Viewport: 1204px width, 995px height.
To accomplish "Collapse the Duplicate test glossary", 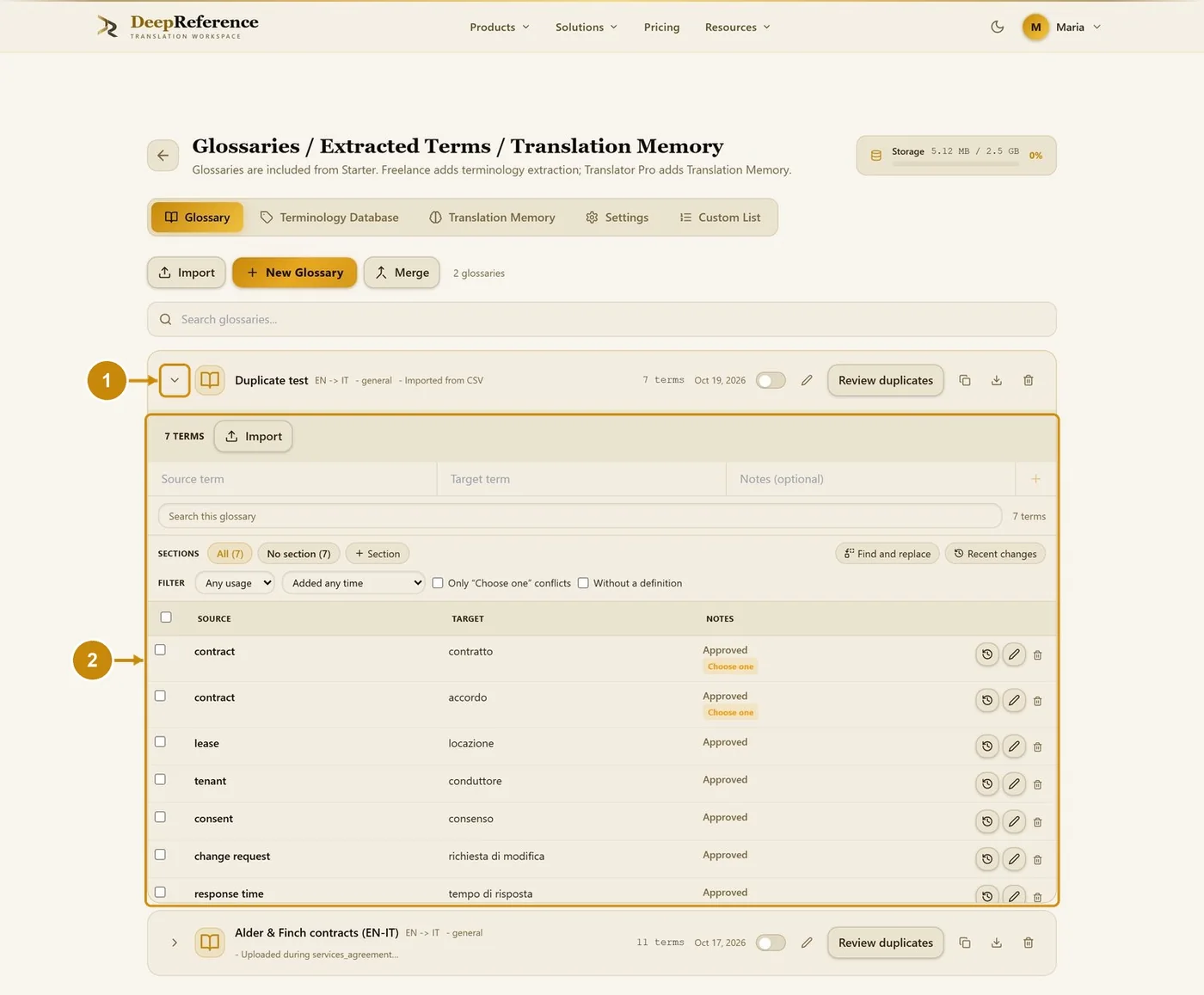I will [175, 380].
